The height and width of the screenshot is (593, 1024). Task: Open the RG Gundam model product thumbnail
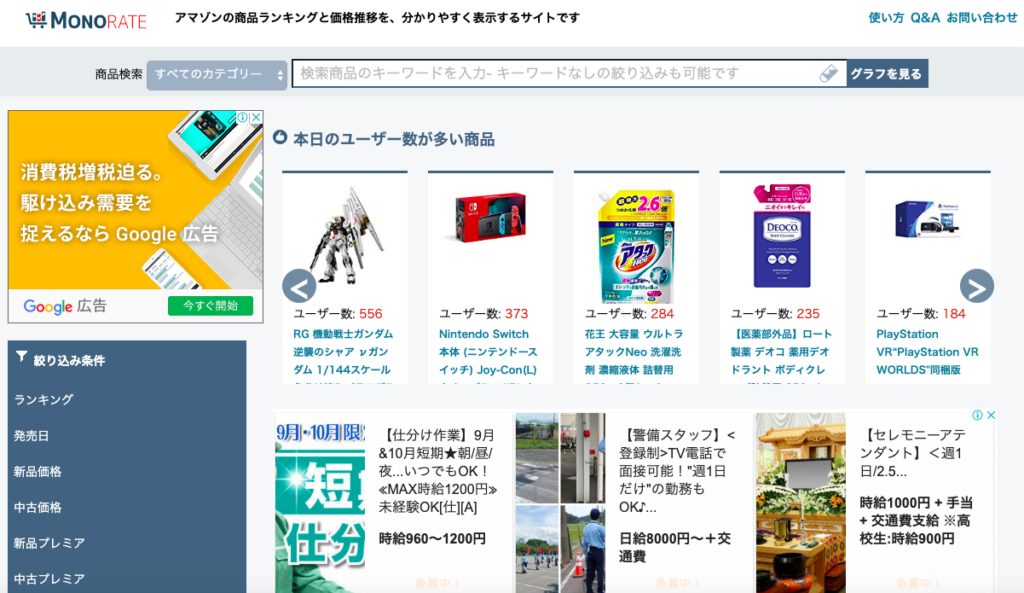point(345,236)
